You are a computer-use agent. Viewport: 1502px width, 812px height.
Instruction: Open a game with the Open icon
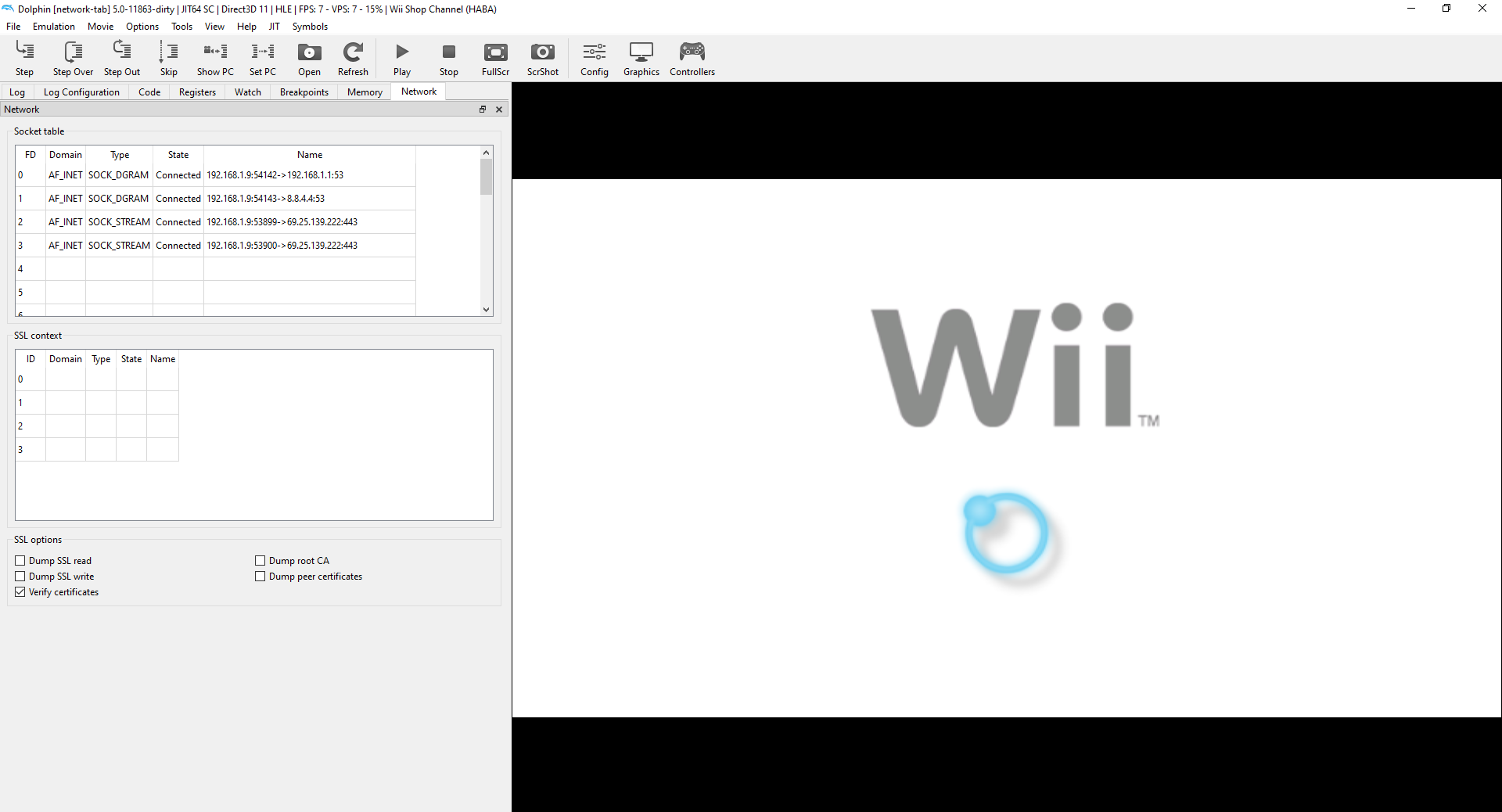pos(309,59)
